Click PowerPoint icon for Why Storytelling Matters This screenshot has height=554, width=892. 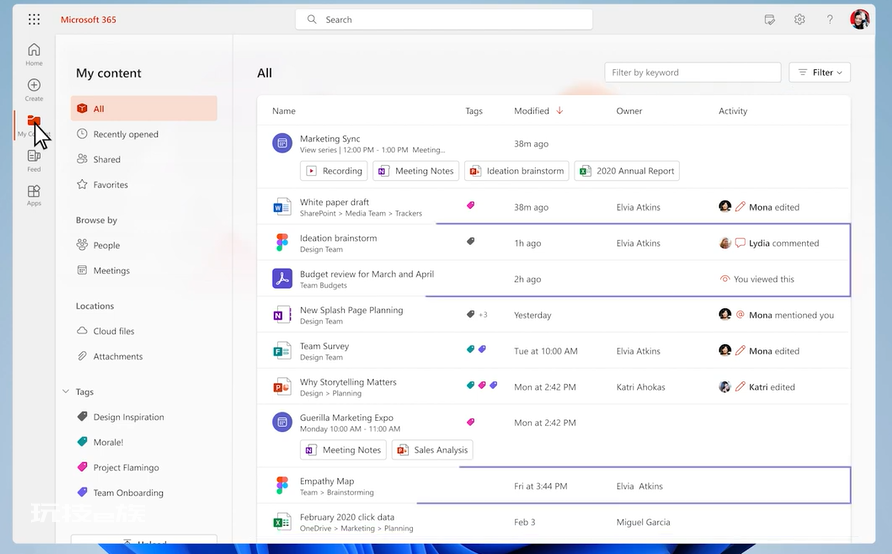pos(282,387)
